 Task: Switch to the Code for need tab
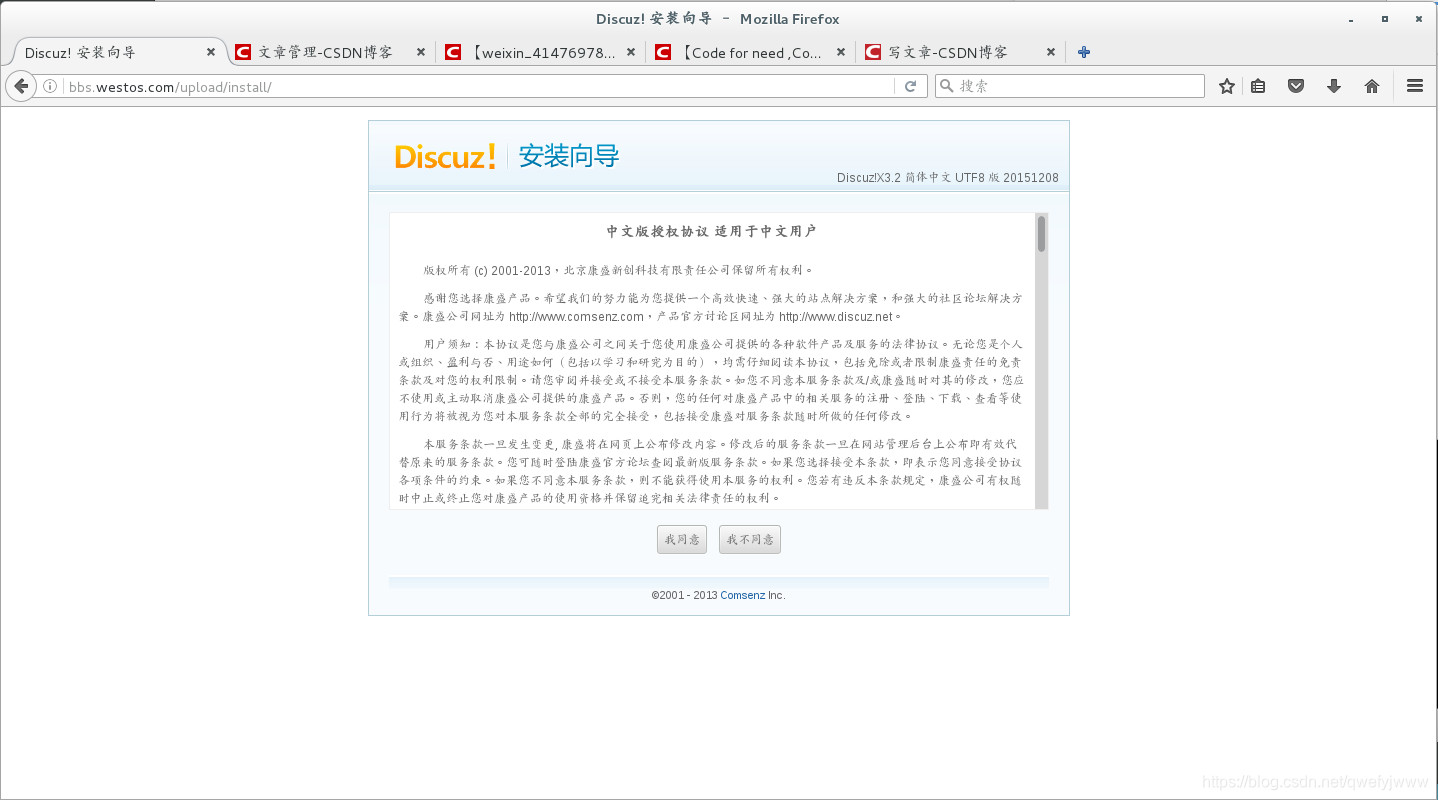click(x=750, y=52)
